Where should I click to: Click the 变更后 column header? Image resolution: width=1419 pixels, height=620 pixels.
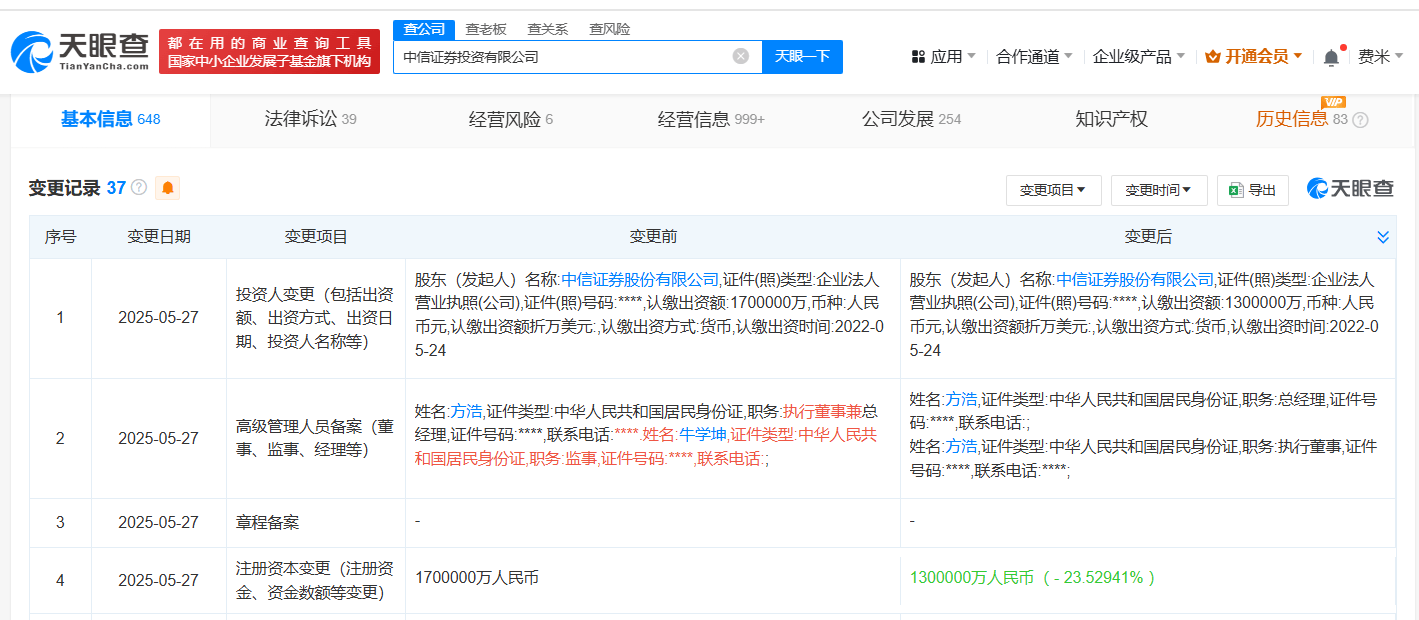pyautogui.click(x=1148, y=237)
